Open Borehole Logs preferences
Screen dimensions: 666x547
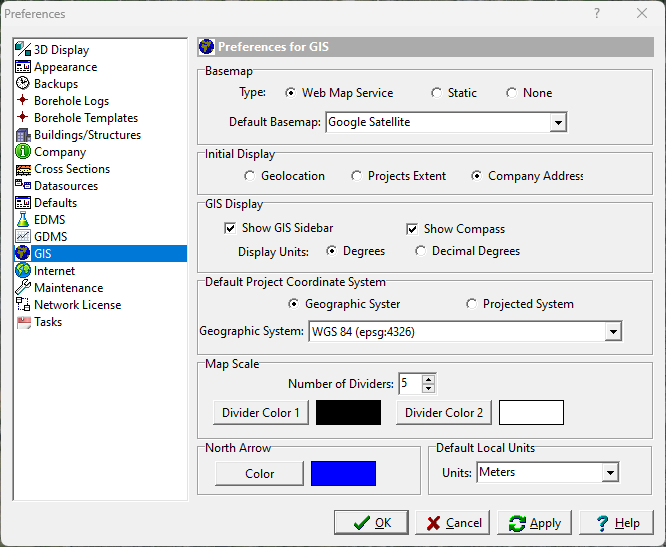tap(71, 101)
